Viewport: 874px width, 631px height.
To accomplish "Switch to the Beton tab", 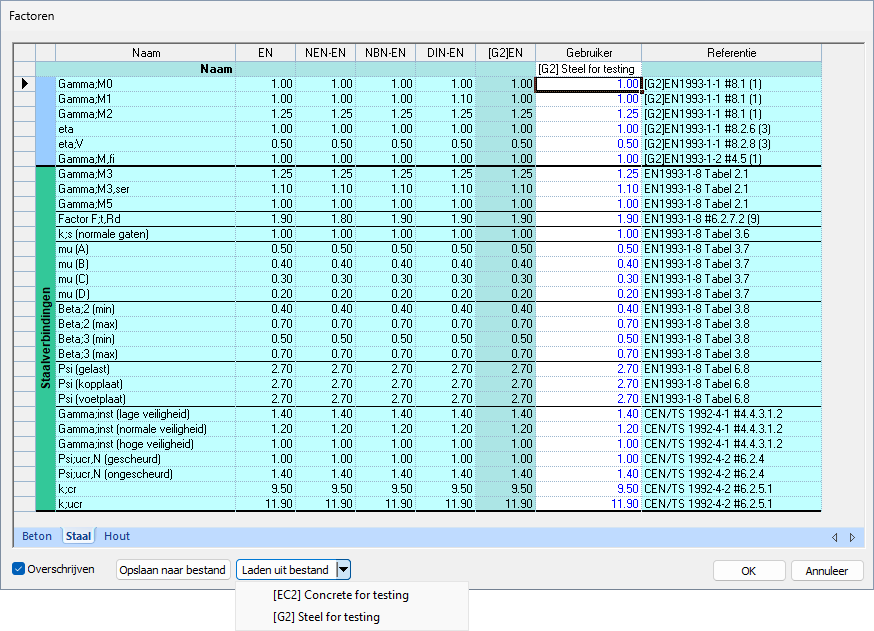I will click(x=37, y=536).
